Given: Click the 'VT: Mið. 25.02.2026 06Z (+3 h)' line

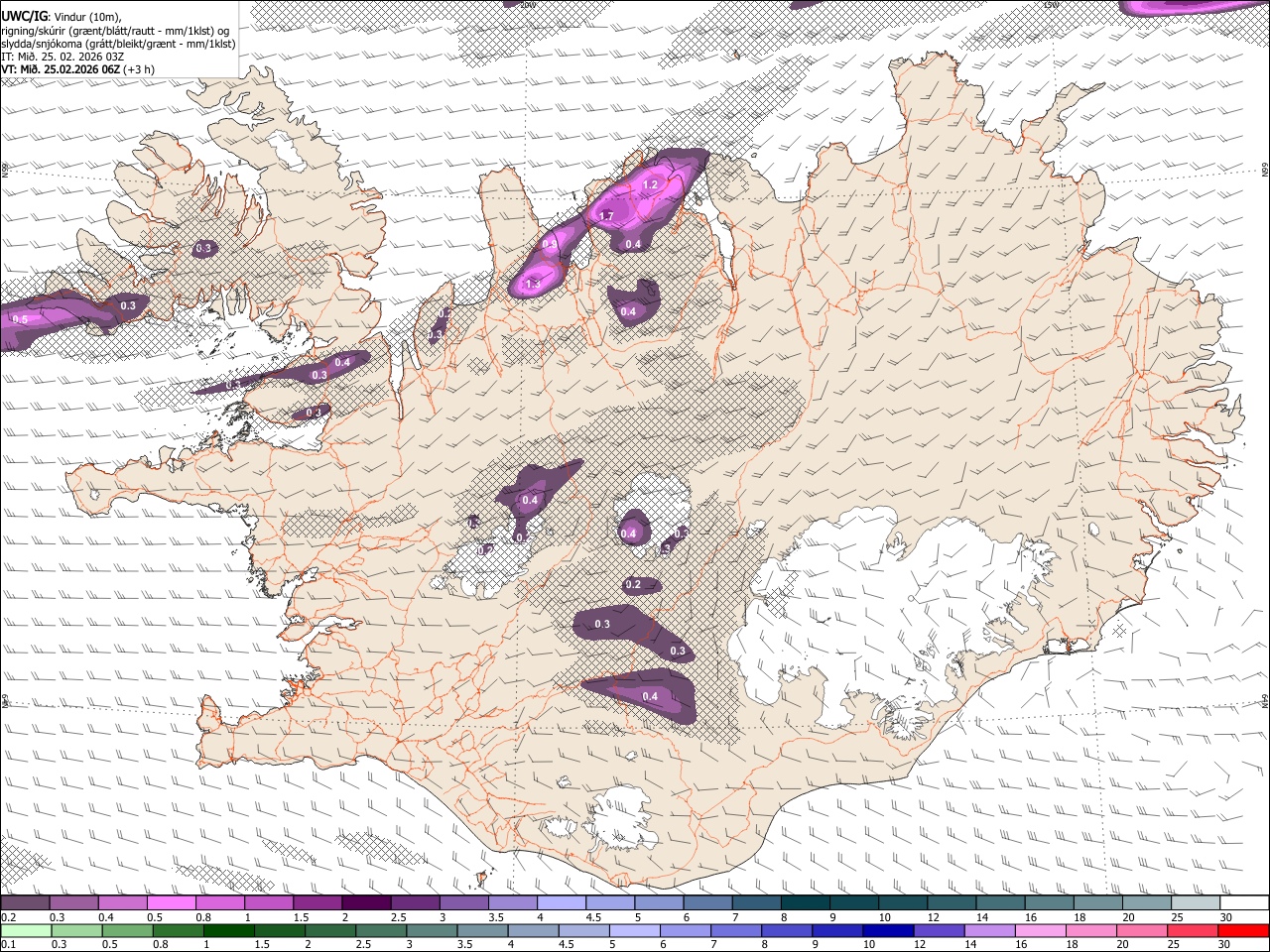Looking at the screenshot, I should [75, 69].
